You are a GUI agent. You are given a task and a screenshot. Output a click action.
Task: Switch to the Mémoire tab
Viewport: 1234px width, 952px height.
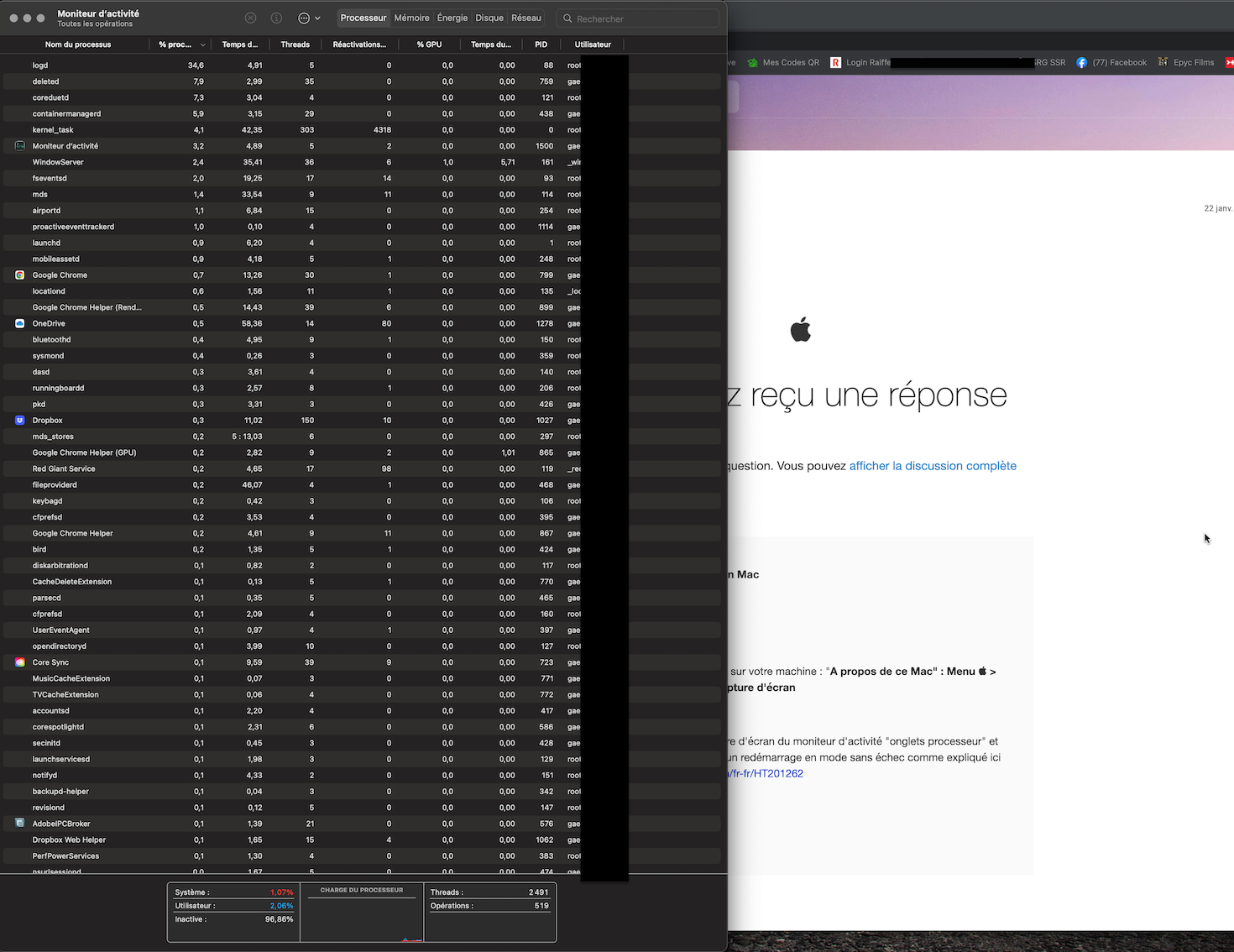pos(411,18)
